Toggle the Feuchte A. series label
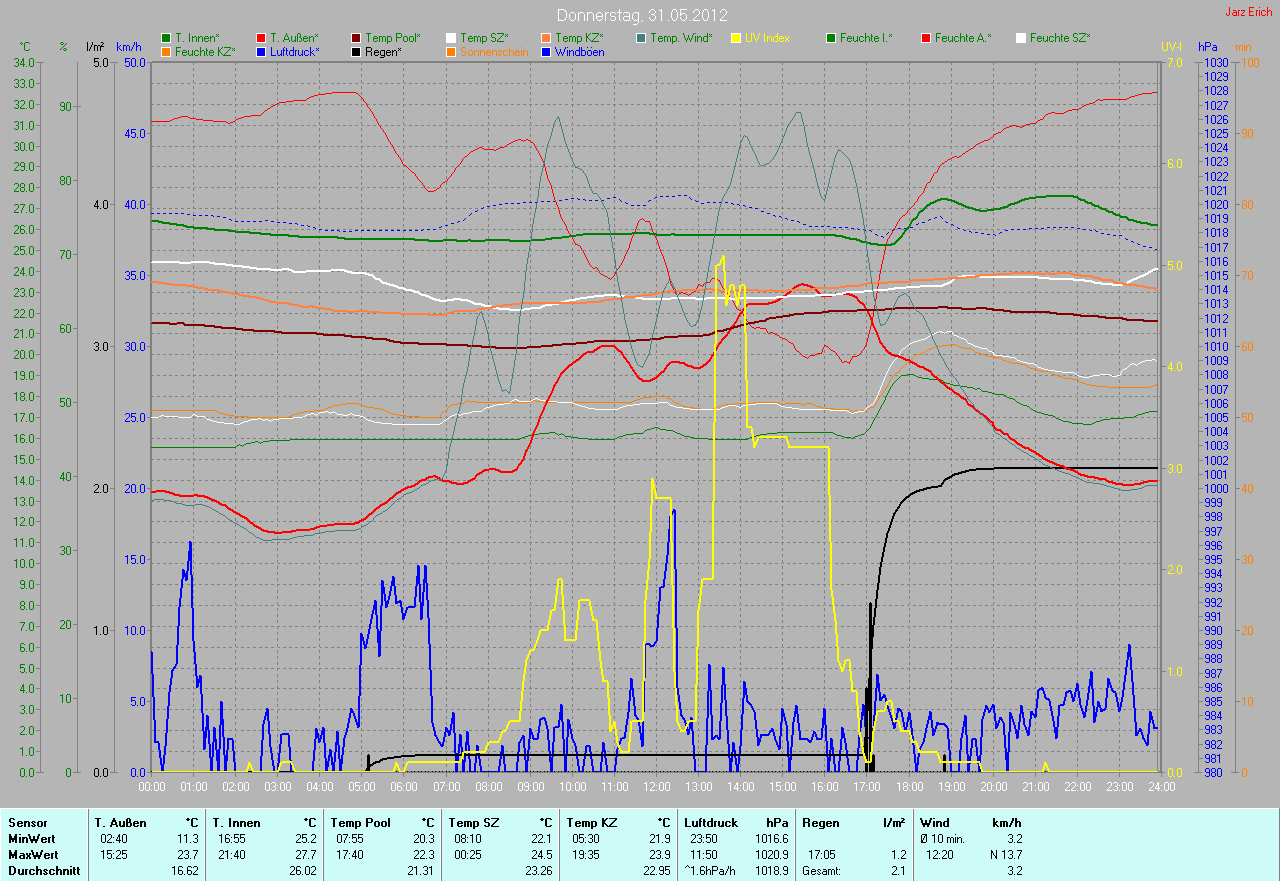Screen dimensions: 1280x881 point(963,38)
